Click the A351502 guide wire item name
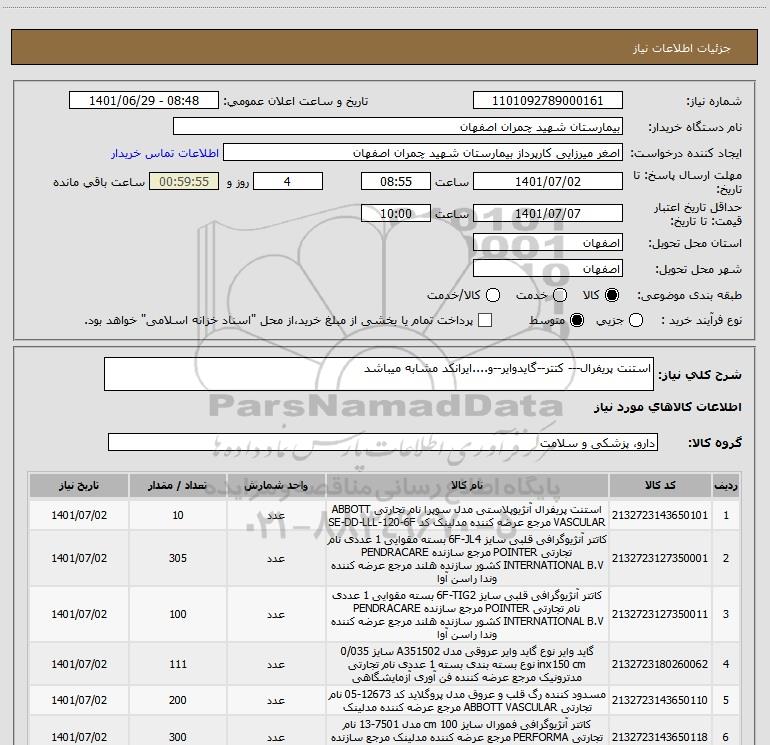The width and height of the screenshot is (770, 745). coord(467,664)
